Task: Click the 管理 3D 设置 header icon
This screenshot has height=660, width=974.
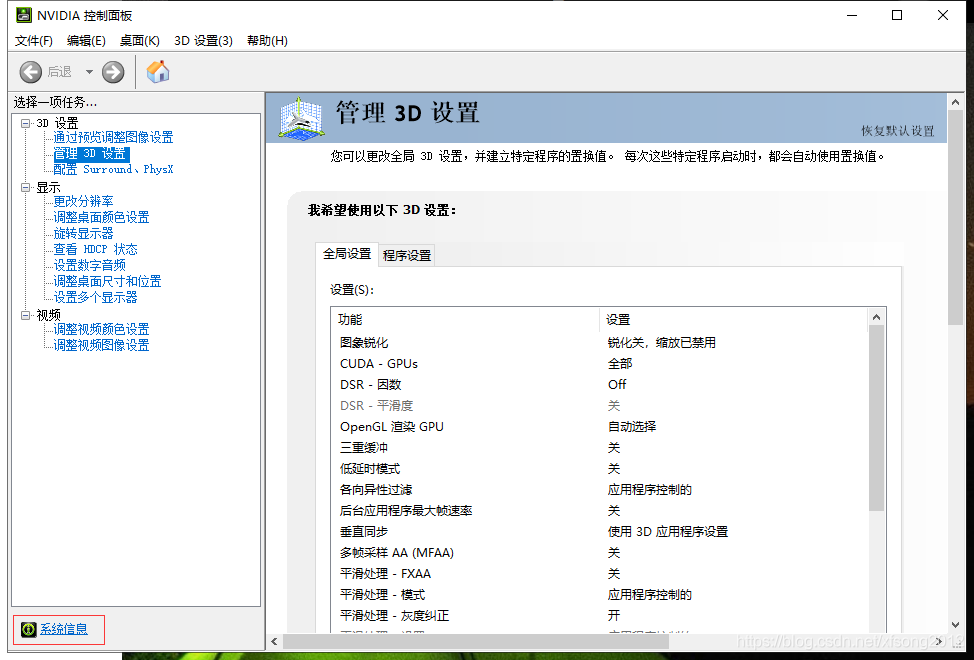Action: coord(301,117)
